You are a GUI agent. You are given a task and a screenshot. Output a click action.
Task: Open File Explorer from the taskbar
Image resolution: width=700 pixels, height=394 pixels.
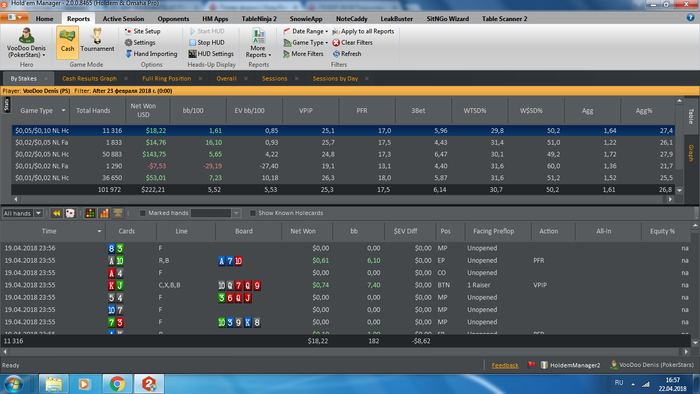click(x=54, y=384)
